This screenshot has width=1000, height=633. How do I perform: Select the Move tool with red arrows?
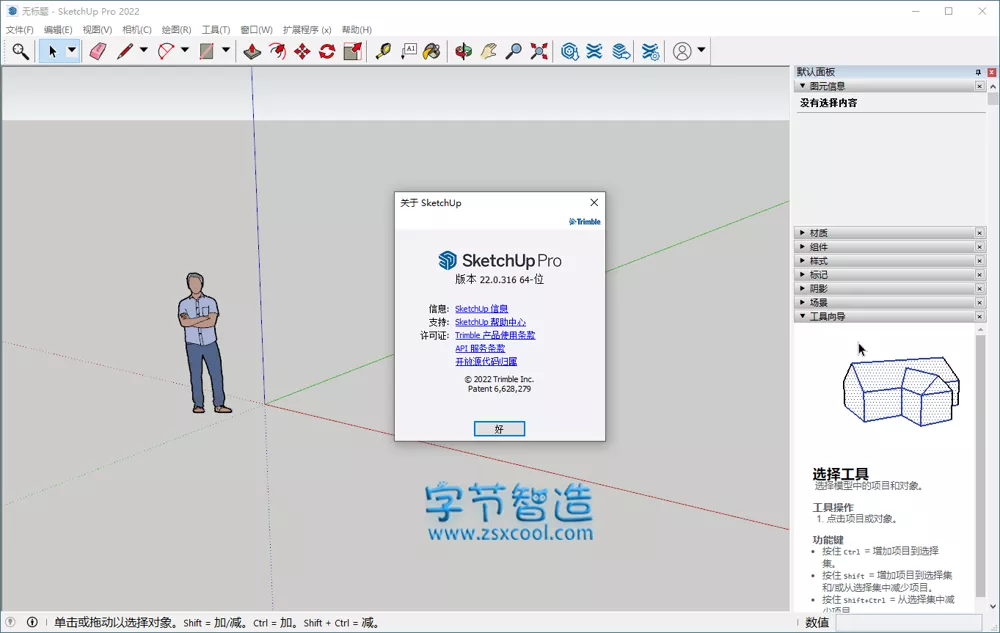pyautogui.click(x=302, y=51)
